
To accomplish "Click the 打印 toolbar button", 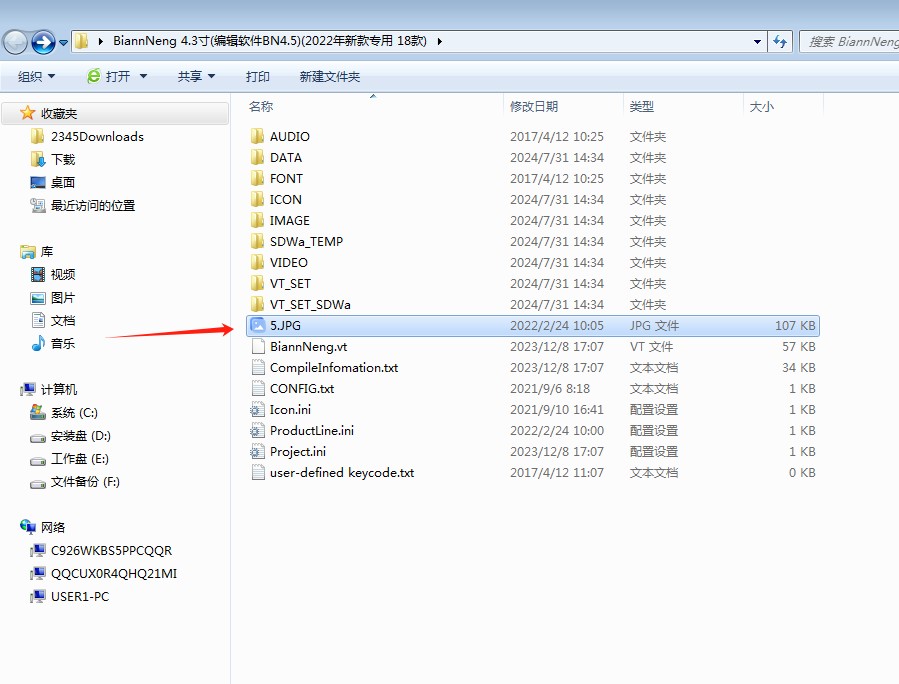I will coord(257,76).
